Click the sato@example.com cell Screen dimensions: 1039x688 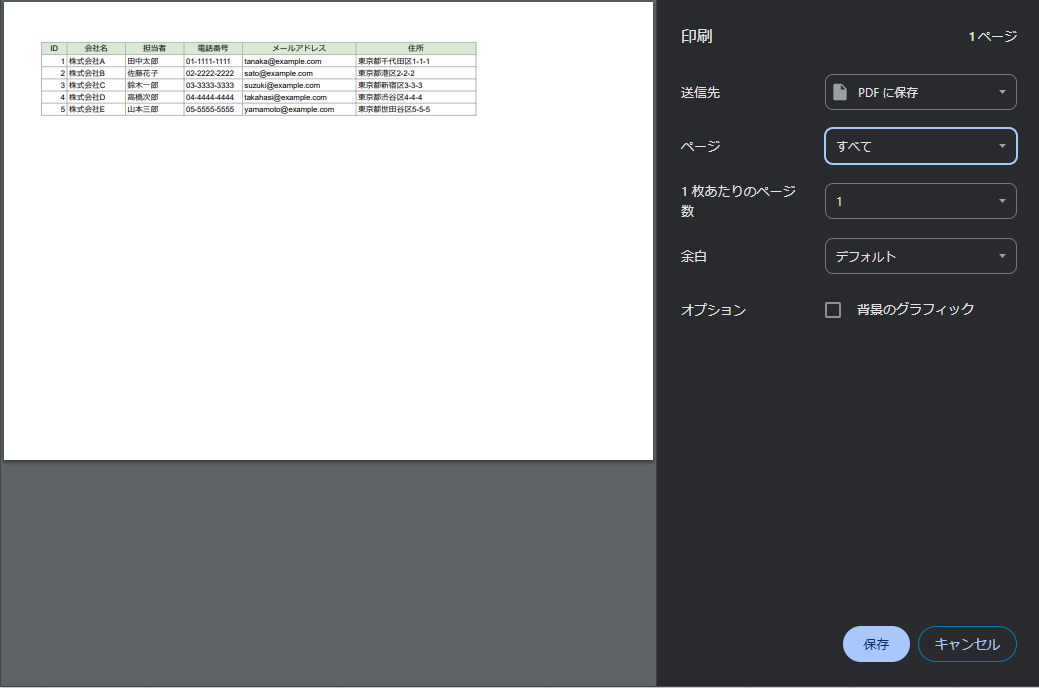tap(299, 73)
